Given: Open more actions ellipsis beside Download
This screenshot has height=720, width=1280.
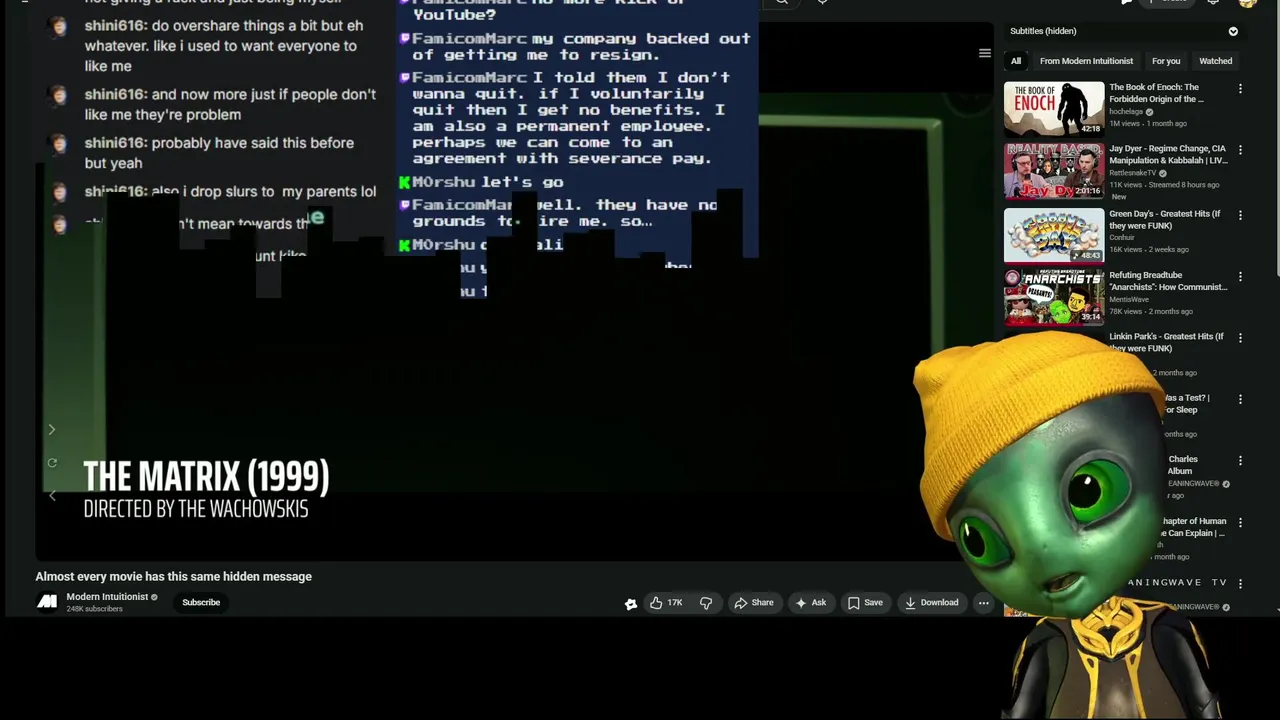Looking at the screenshot, I should click(x=983, y=603).
